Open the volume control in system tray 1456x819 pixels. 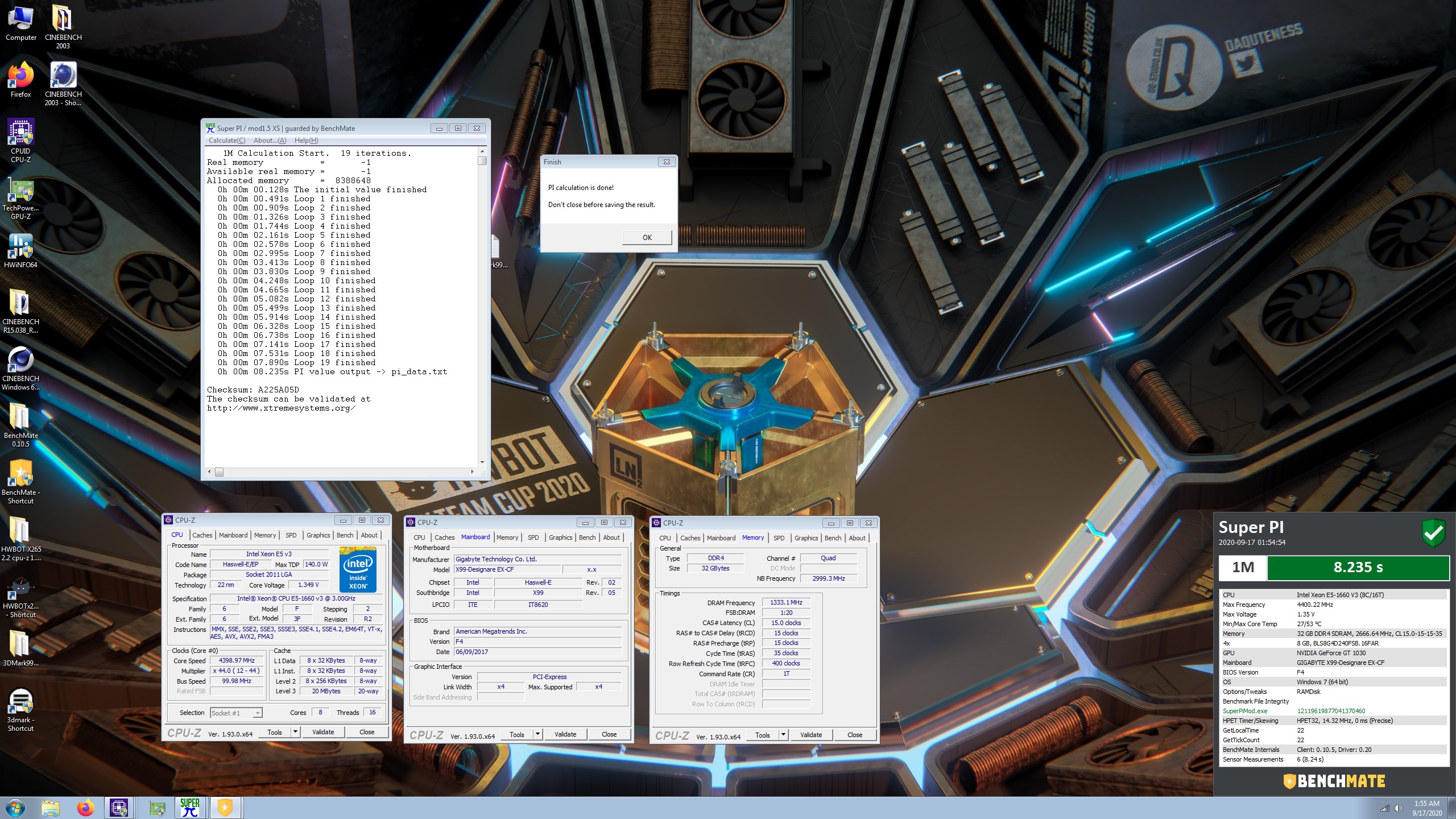(x=1399, y=808)
